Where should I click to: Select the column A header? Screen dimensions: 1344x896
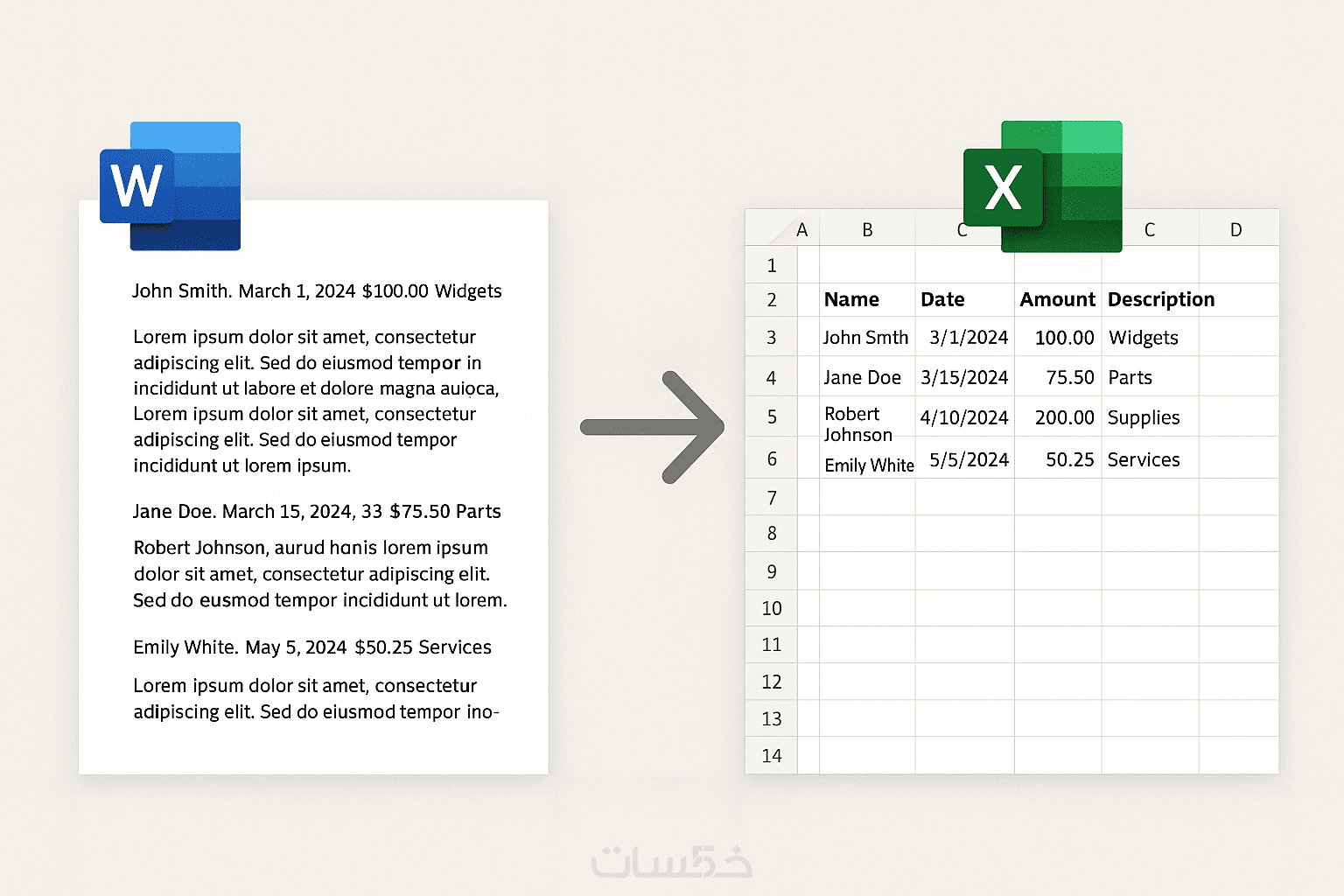(x=802, y=229)
